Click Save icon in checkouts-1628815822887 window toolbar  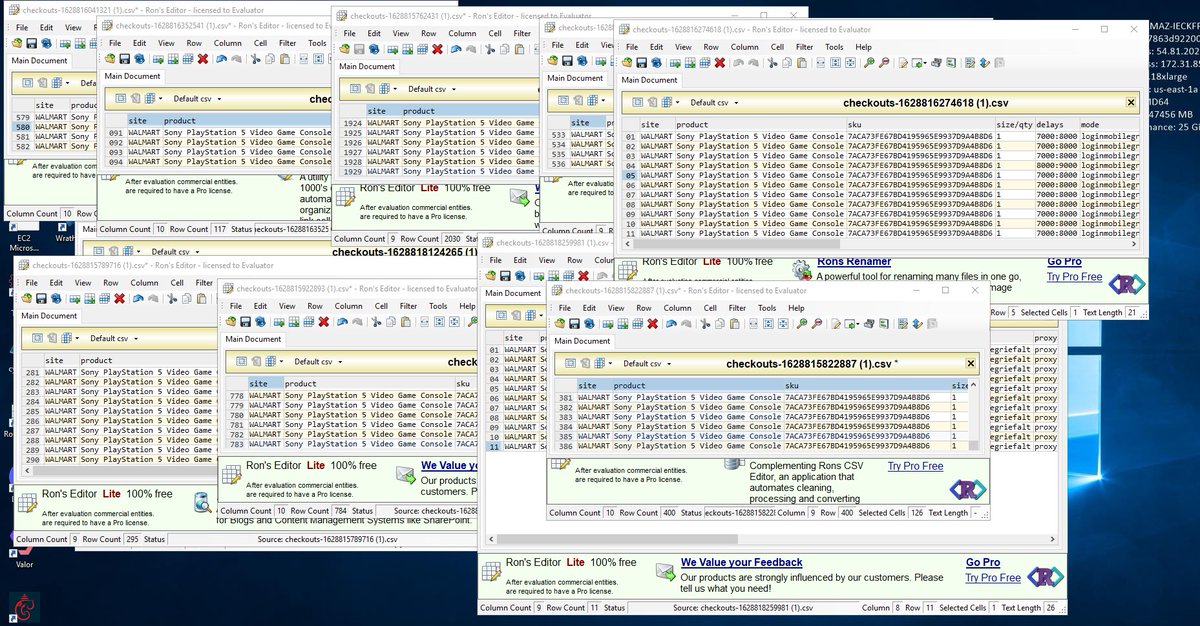point(574,324)
